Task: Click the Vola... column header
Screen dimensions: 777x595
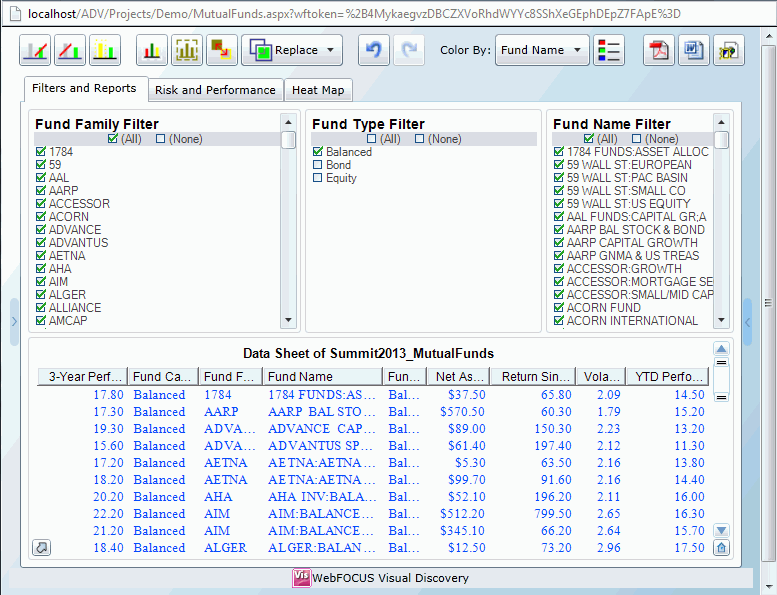Action: tap(601, 377)
